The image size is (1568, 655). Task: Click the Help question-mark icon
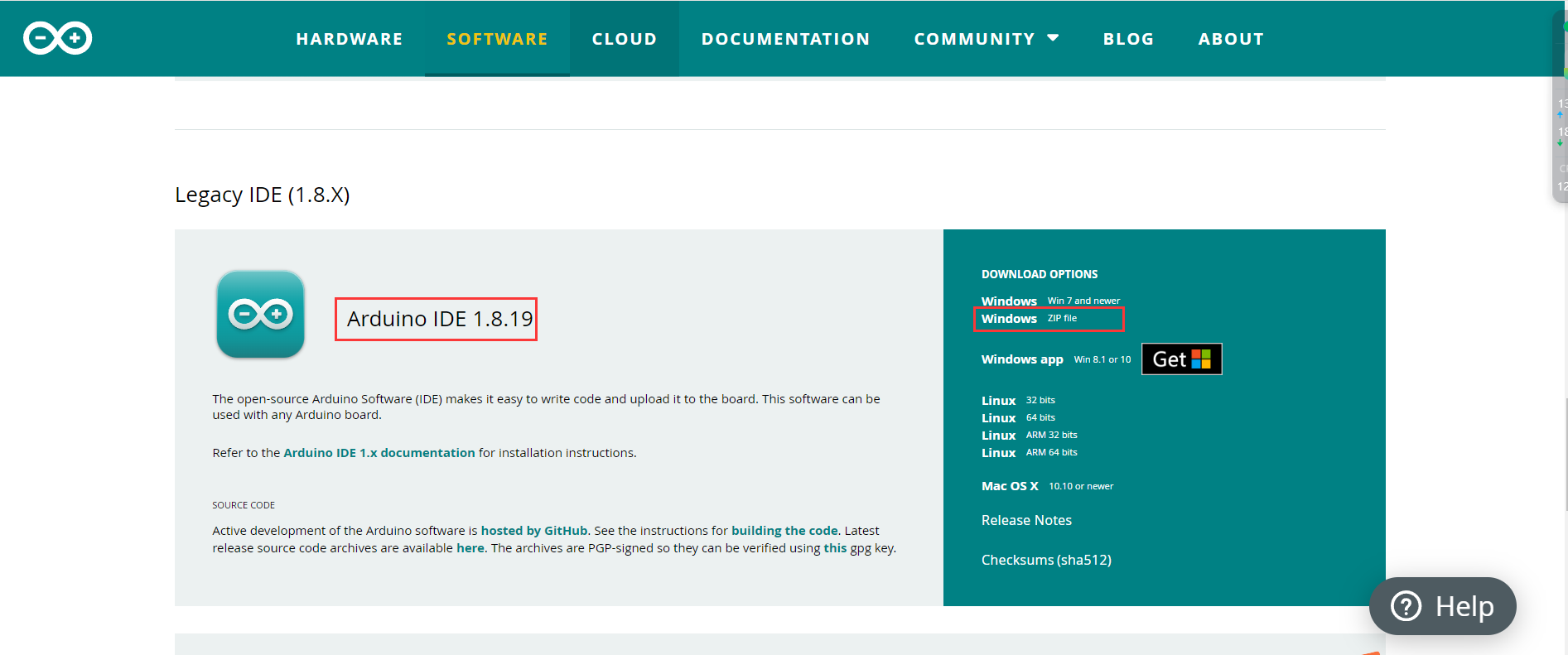coord(1406,606)
